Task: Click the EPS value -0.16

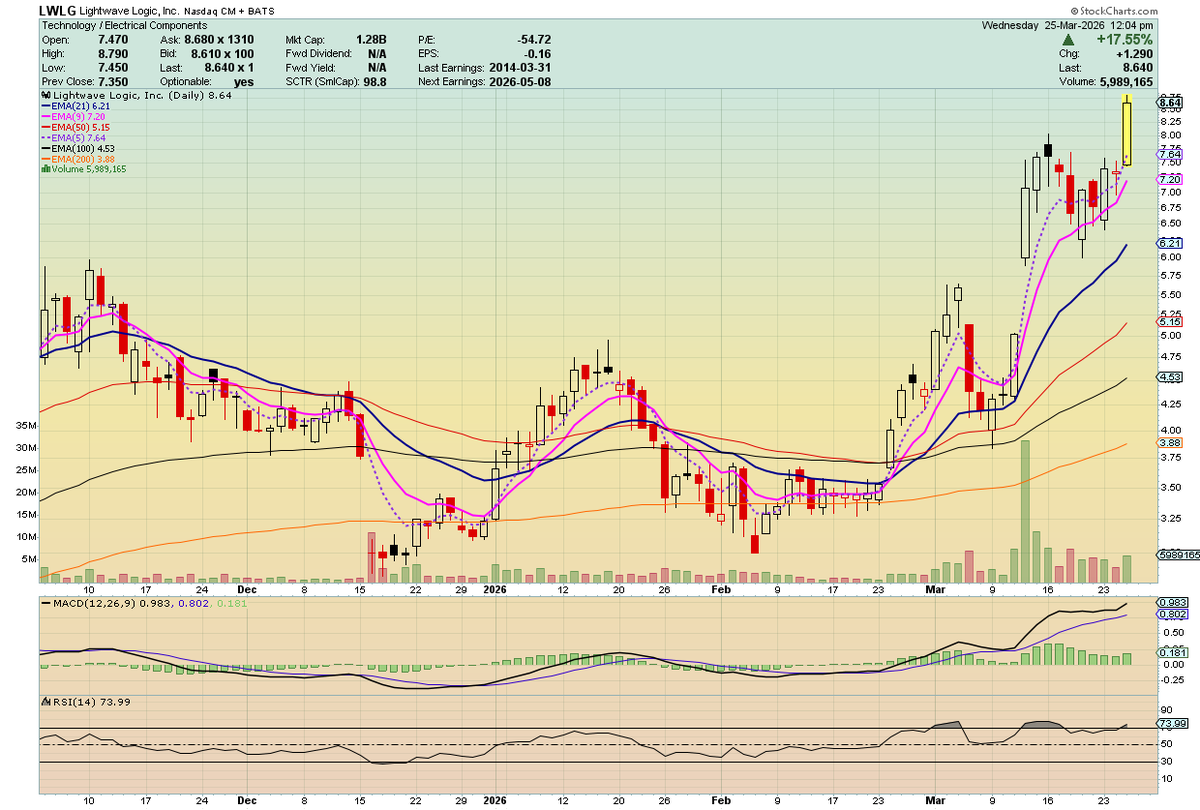Action: pyautogui.click(x=537, y=52)
